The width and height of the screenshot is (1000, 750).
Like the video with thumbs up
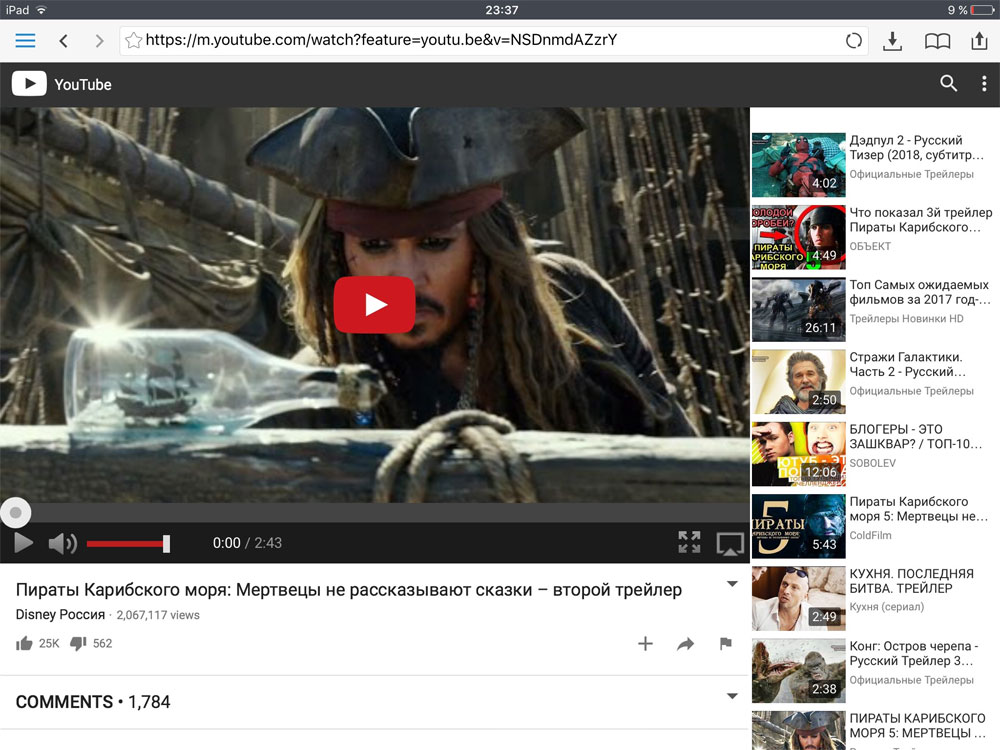(24, 643)
